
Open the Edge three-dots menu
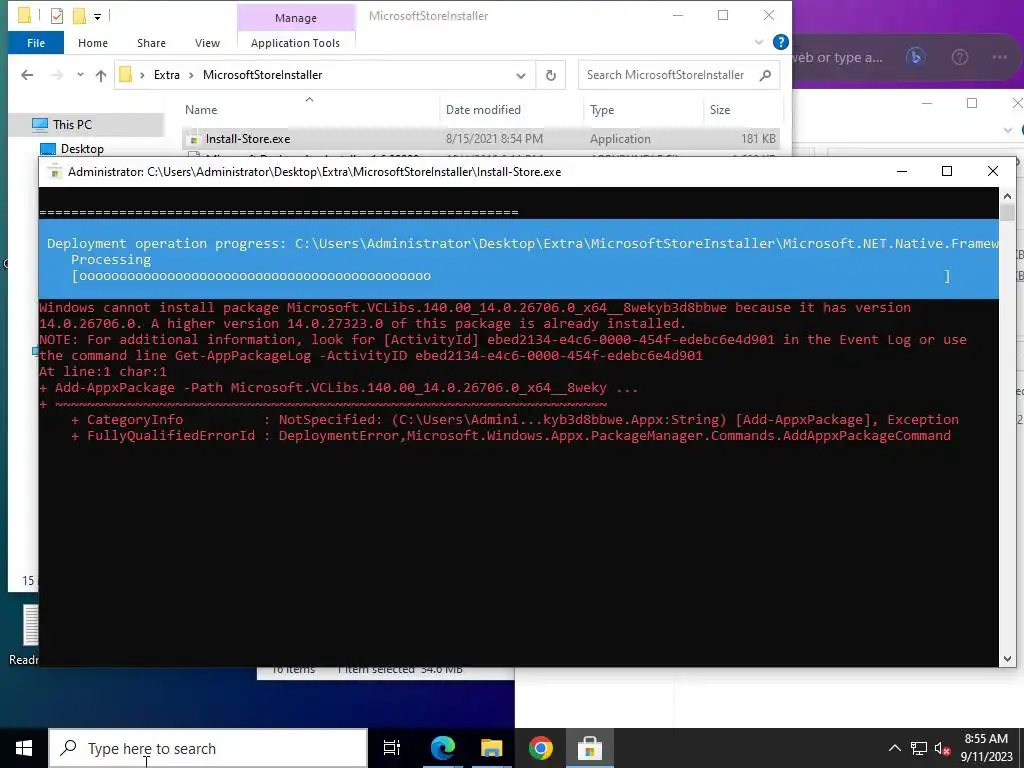click(x=1000, y=57)
